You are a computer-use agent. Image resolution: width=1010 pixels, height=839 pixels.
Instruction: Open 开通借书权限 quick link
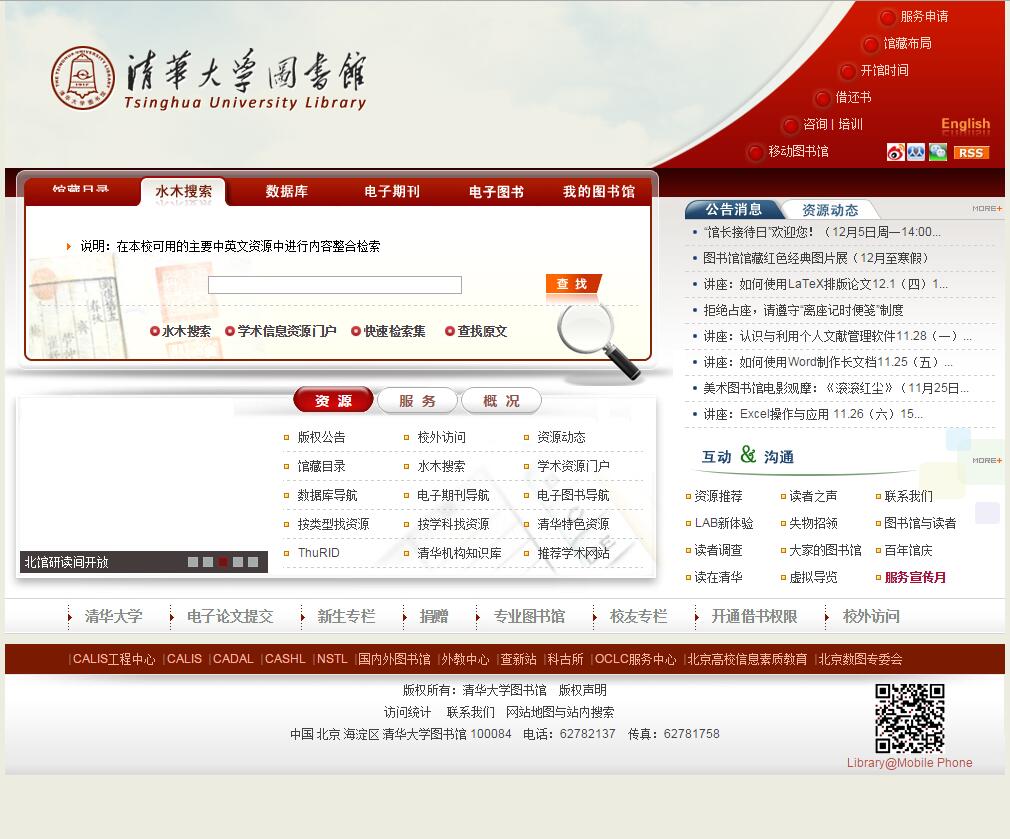[754, 616]
